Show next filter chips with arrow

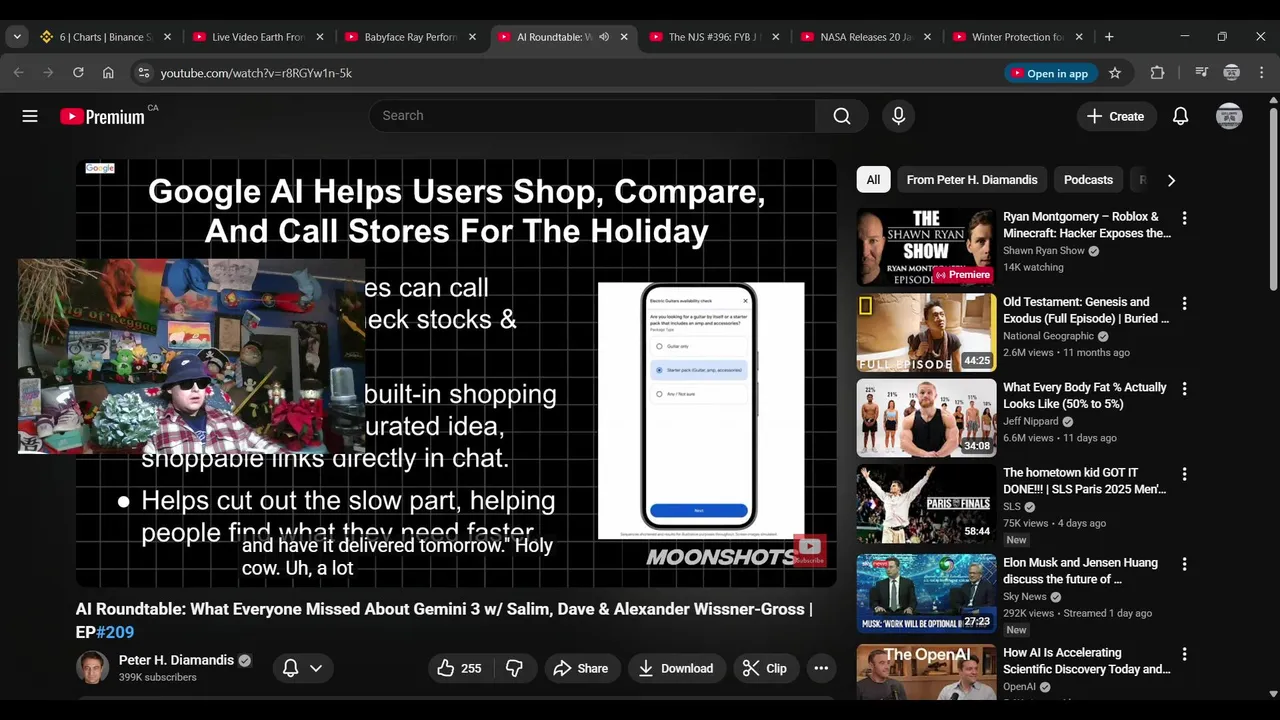[1171, 180]
